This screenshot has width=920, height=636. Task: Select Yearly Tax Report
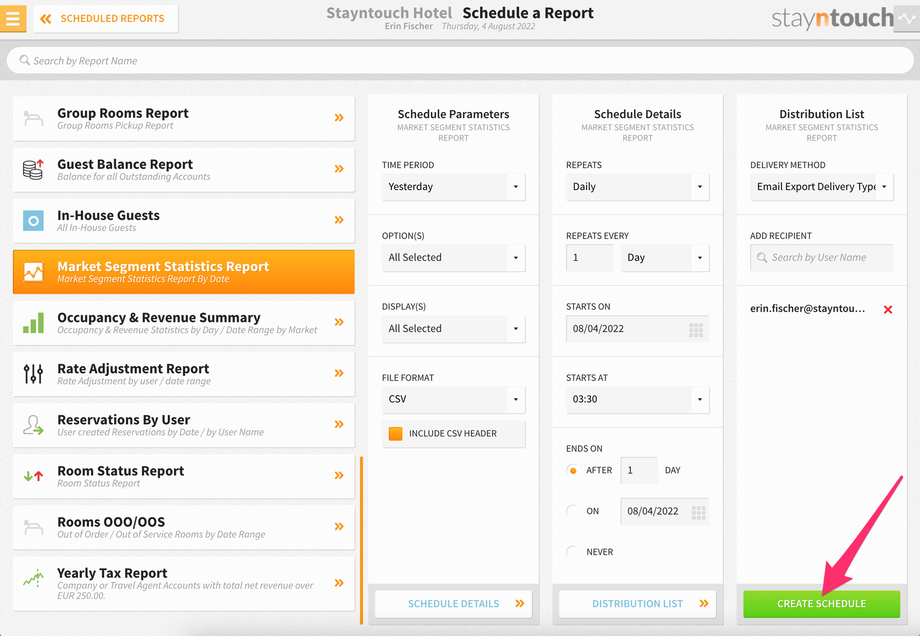[184, 583]
